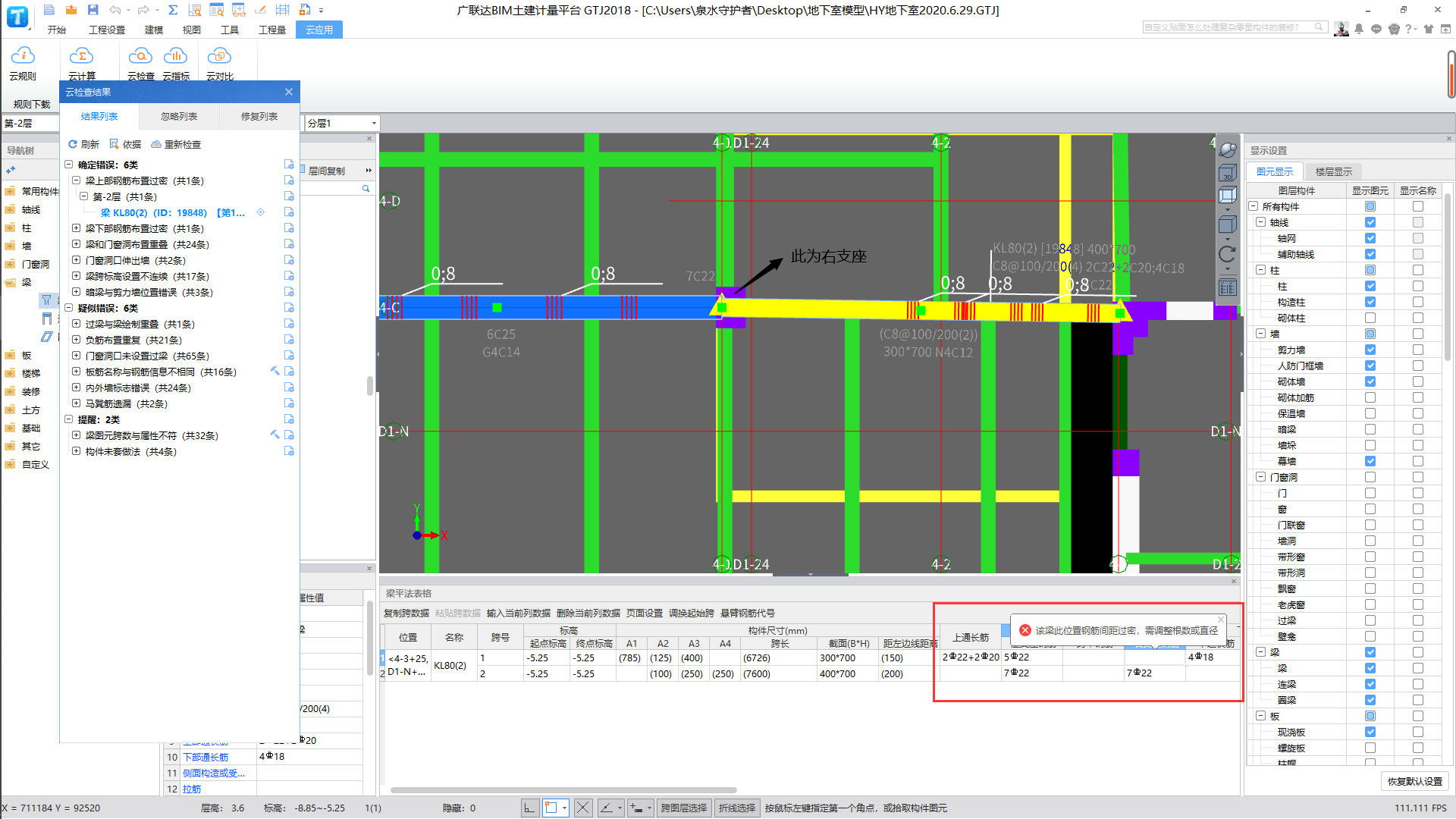Click the 依据 basis icon
This screenshot has height=819, width=1456.
pyautogui.click(x=115, y=144)
